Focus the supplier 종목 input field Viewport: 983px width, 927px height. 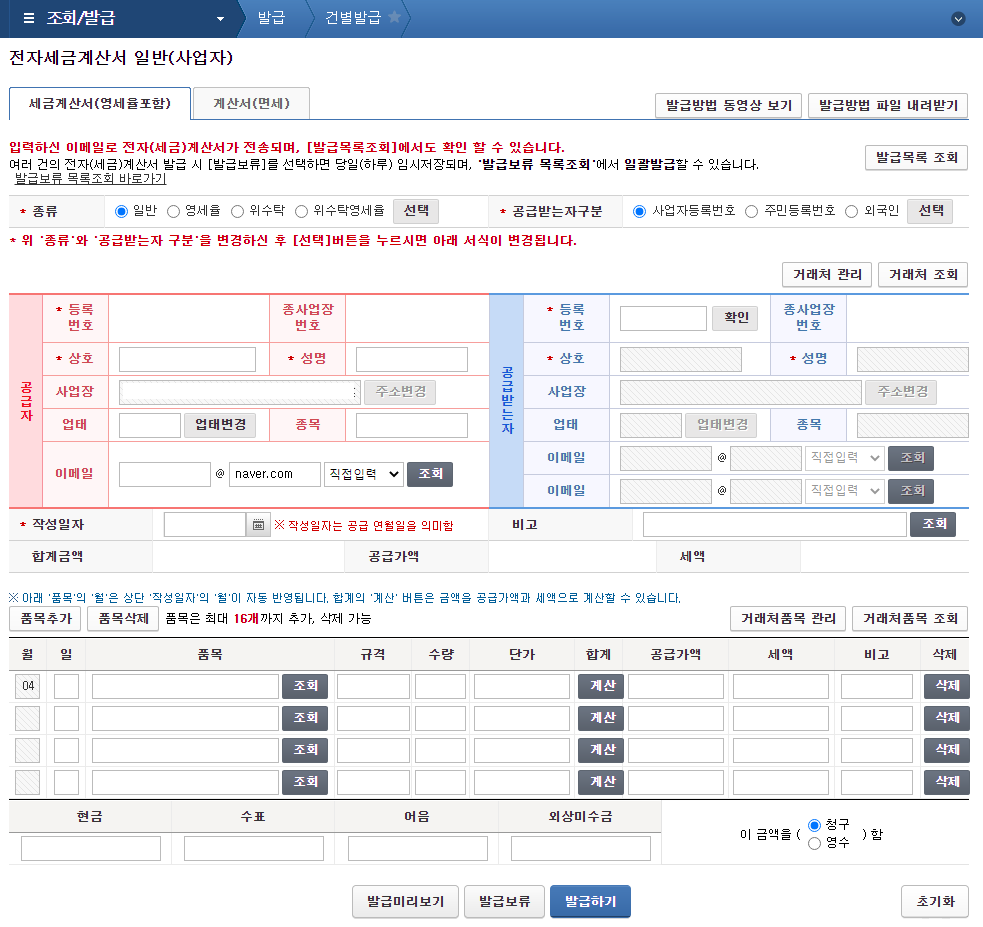coord(412,426)
